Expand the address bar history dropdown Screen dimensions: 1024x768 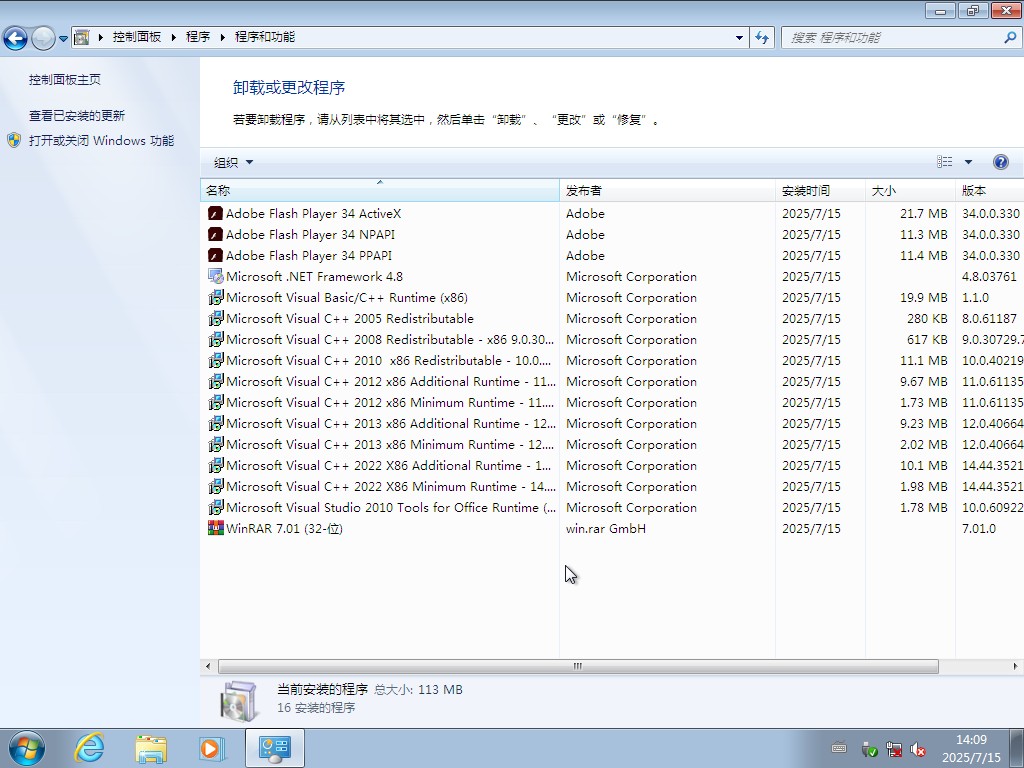(x=738, y=37)
